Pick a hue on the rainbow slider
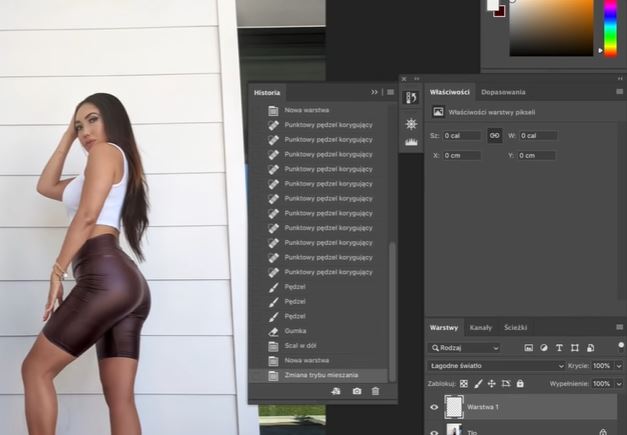Viewport: 627px width, 435px height. (610, 26)
